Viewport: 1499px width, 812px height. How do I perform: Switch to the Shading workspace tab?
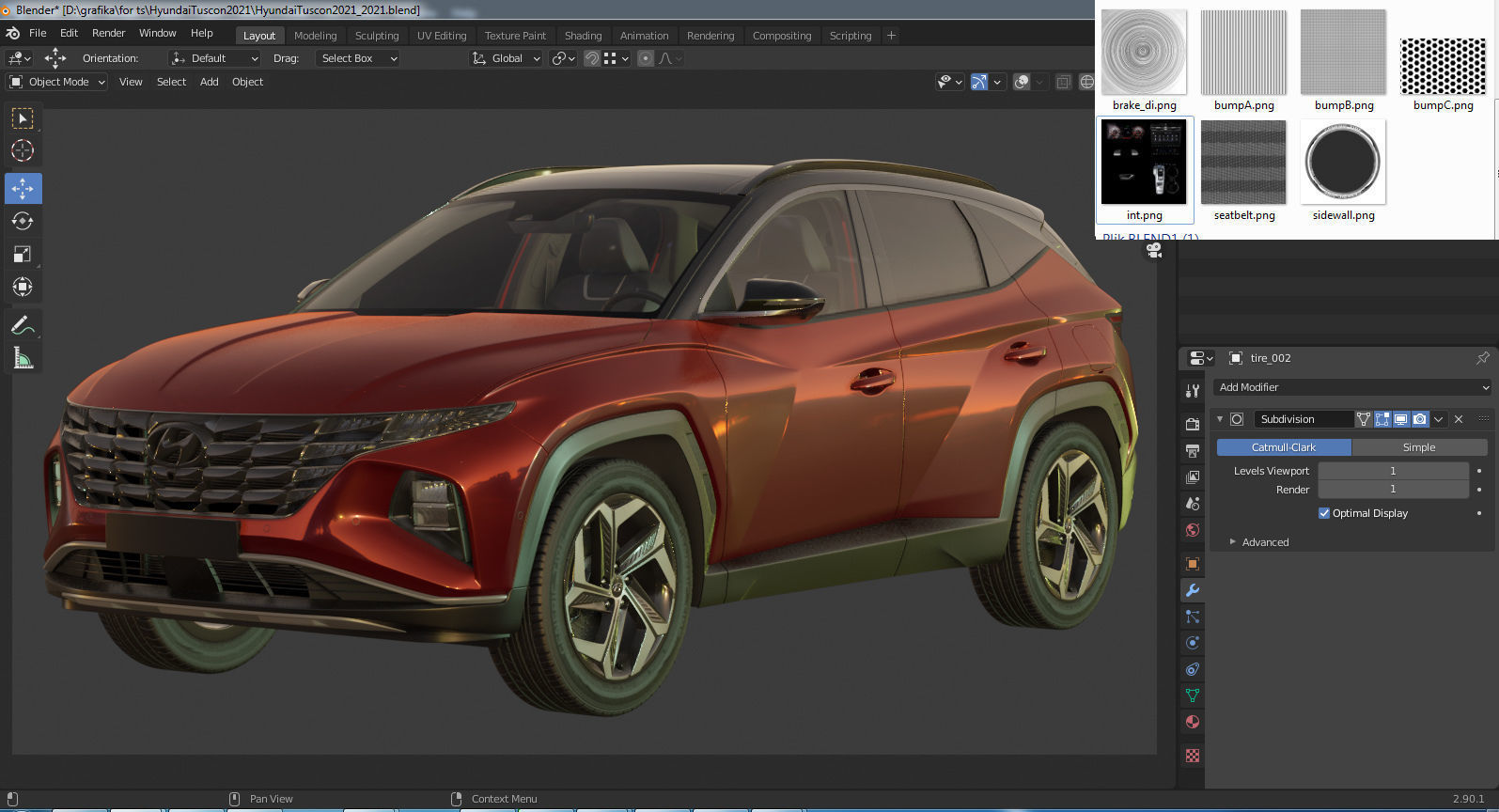[x=583, y=36]
